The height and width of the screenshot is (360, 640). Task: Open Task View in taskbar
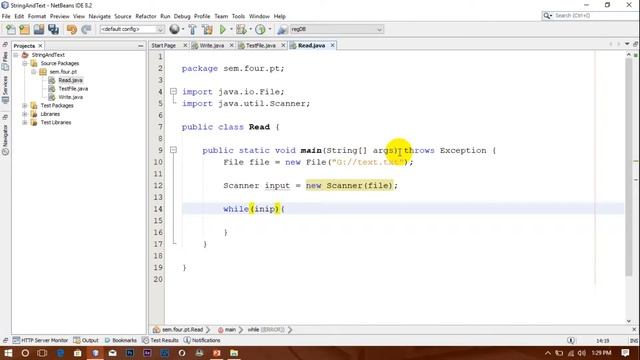pyautogui.click(x=42, y=353)
